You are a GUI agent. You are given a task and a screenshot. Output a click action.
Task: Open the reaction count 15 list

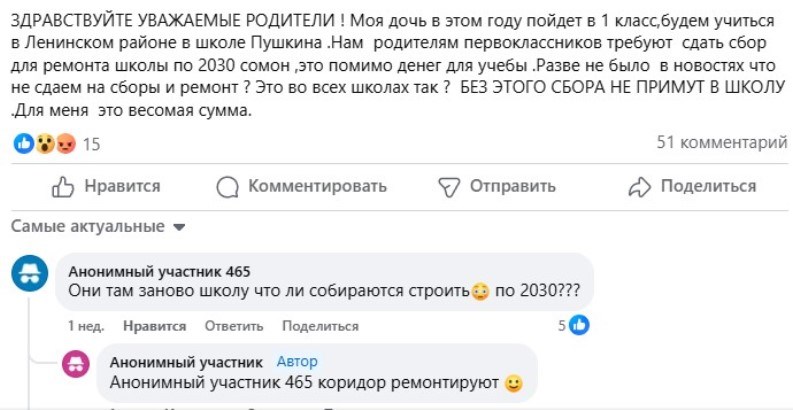91,144
